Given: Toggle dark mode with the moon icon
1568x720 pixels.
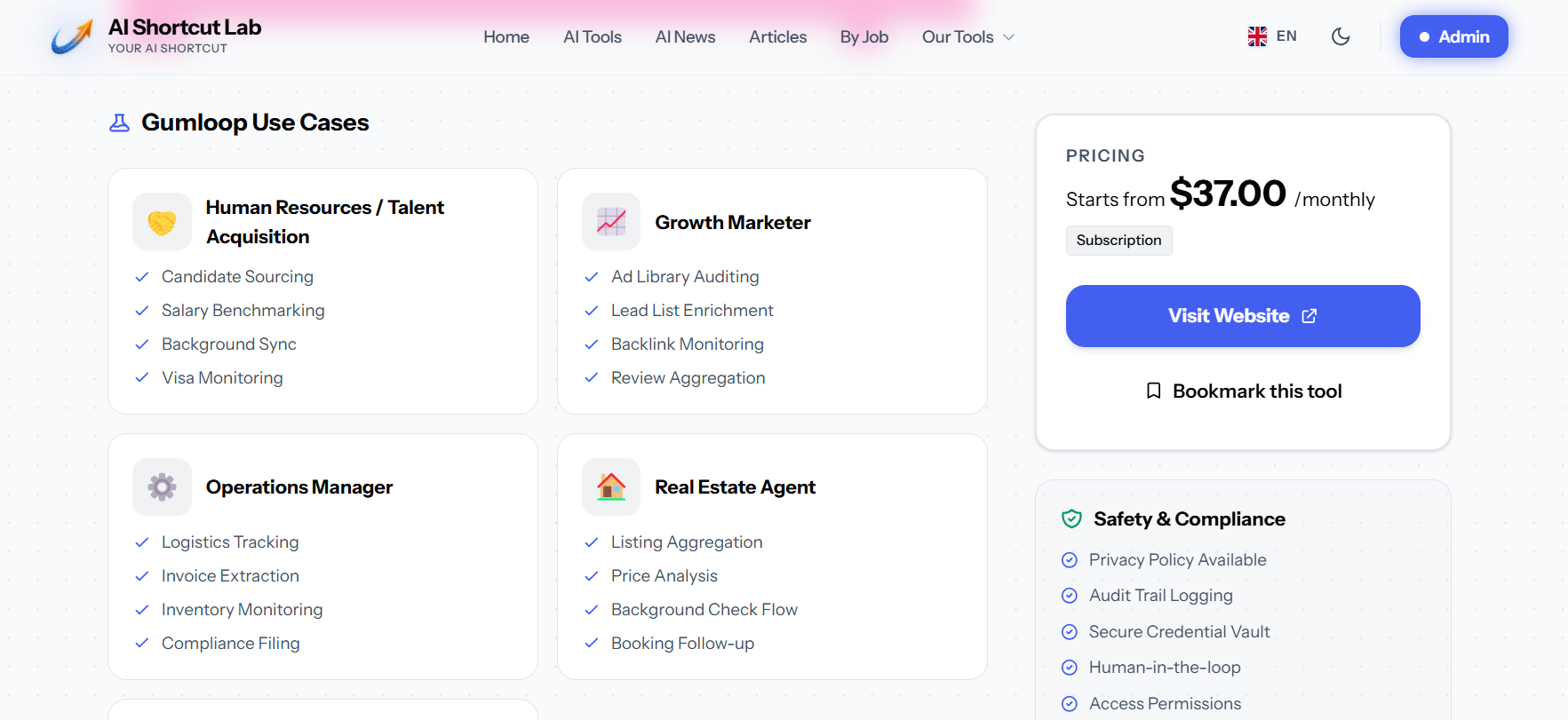Looking at the screenshot, I should pyautogui.click(x=1341, y=36).
